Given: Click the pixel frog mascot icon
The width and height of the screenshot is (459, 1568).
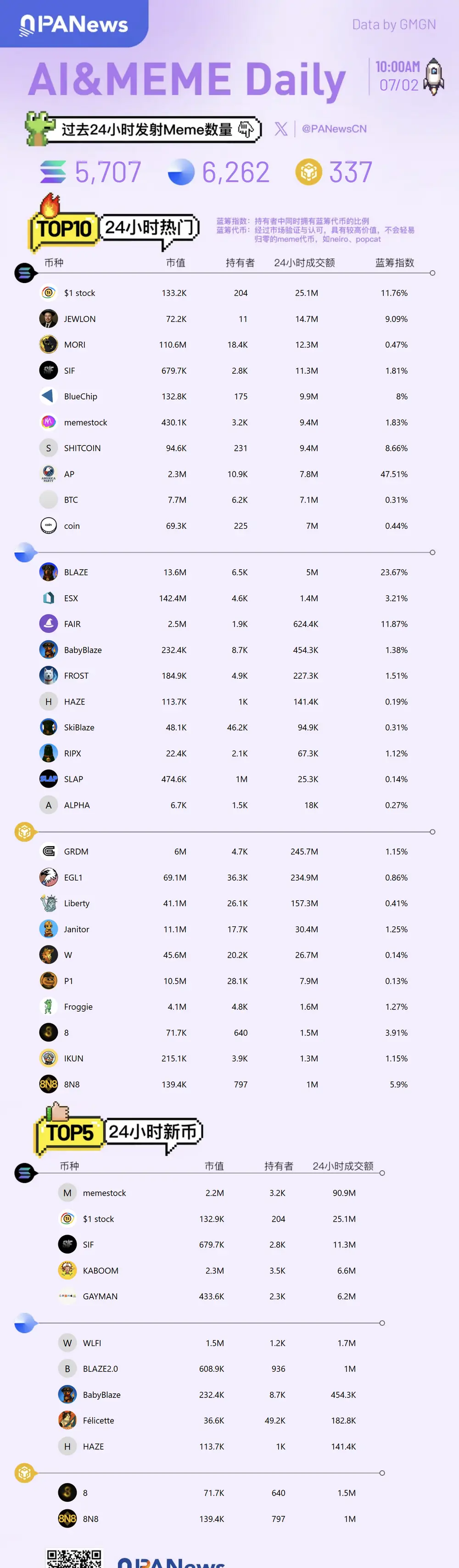Looking at the screenshot, I should pos(38,128).
